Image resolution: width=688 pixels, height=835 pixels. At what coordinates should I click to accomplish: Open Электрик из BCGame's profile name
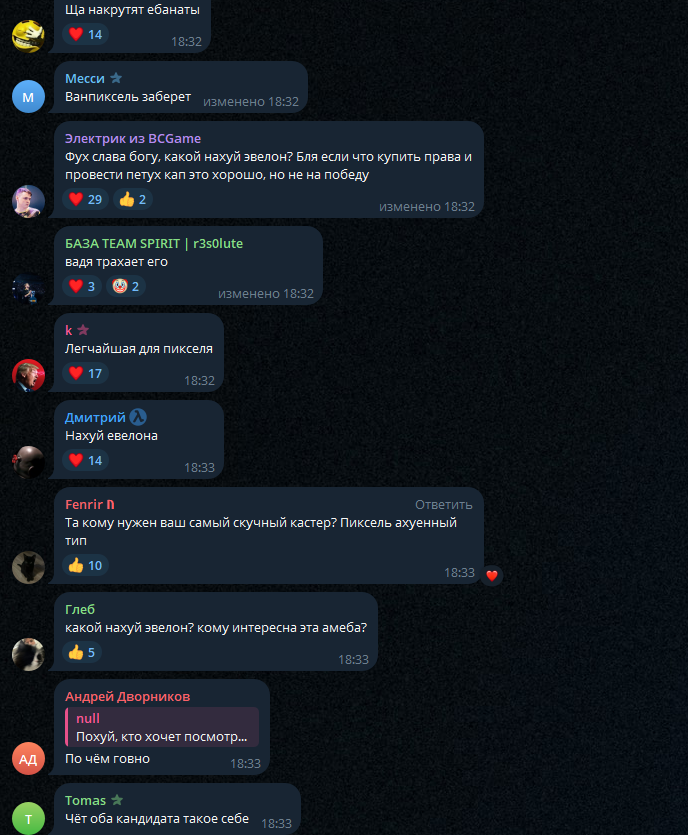tap(133, 138)
